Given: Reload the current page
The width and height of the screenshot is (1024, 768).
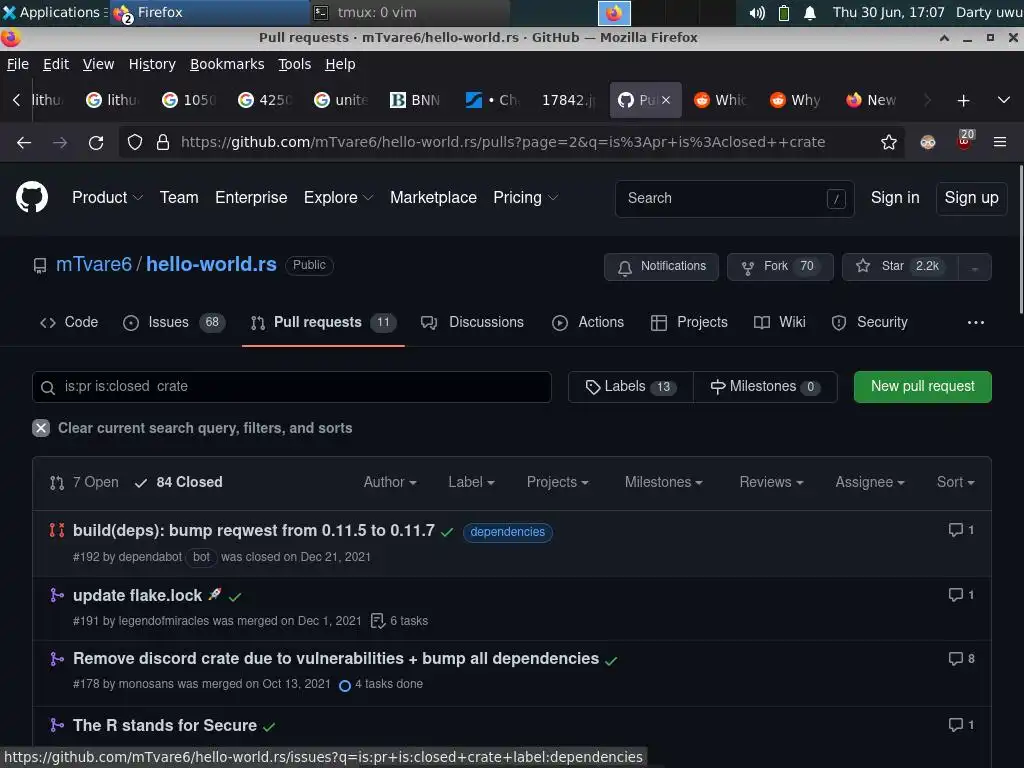Looking at the screenshot, I should (96, 142).
